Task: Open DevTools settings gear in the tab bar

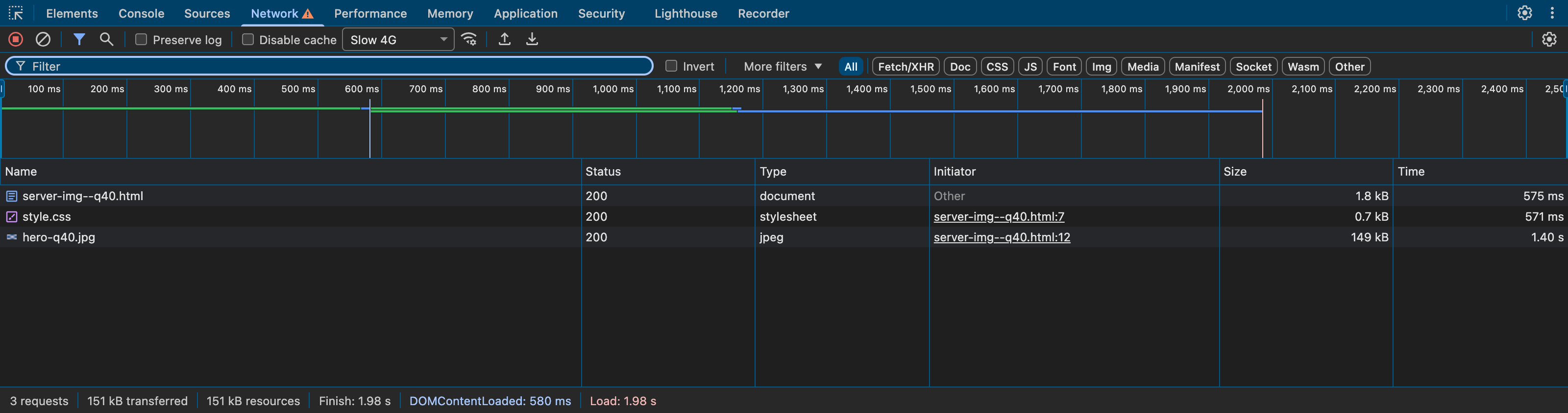Action: 1524,13
